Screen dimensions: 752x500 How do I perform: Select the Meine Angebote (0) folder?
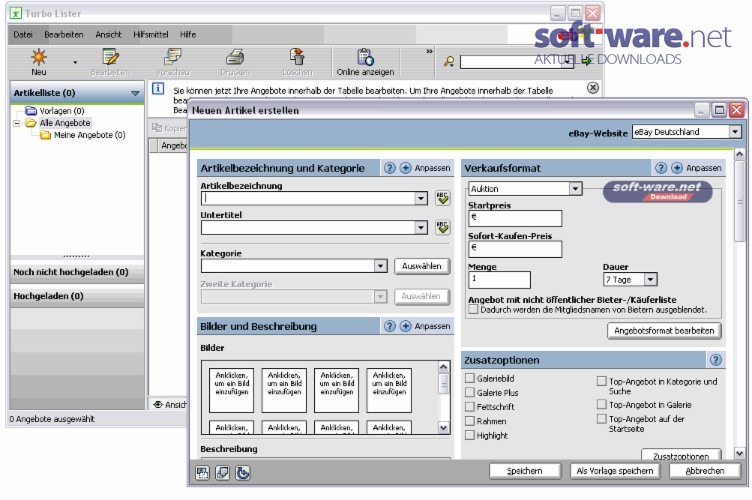[82, 135]
